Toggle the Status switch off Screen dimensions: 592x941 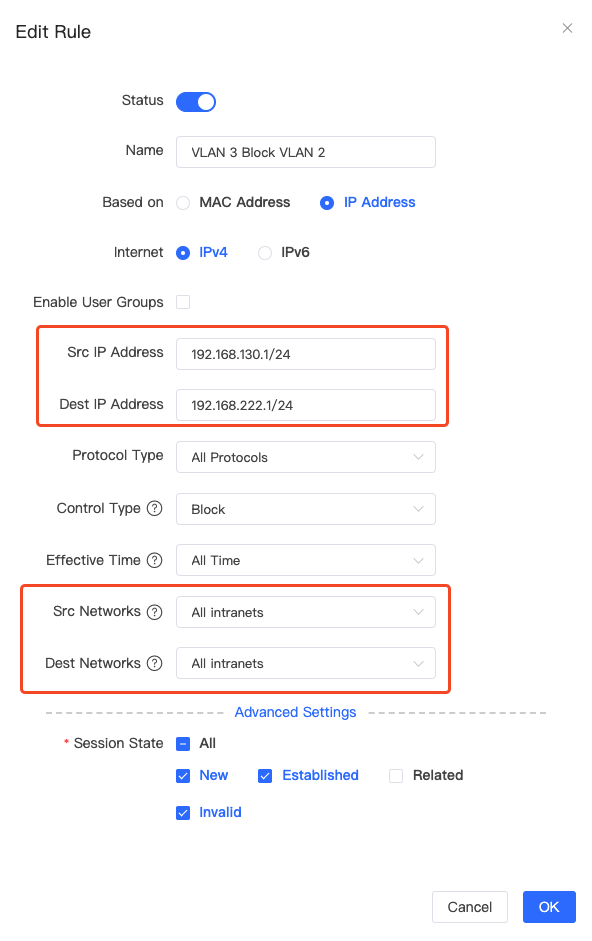(x=196, y=101)
